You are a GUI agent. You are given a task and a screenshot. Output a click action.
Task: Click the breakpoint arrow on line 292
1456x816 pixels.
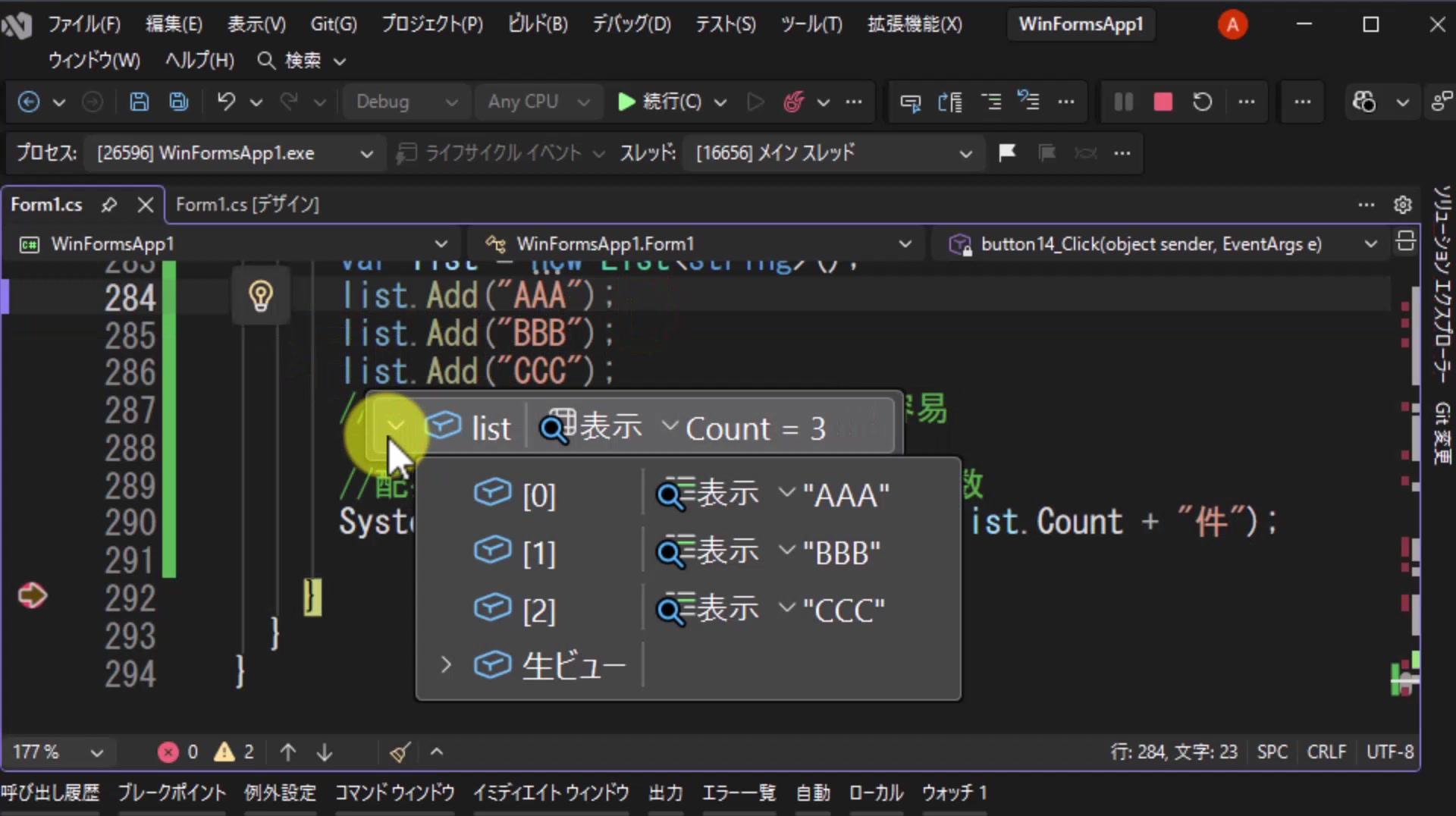click(x=33, y=595)
